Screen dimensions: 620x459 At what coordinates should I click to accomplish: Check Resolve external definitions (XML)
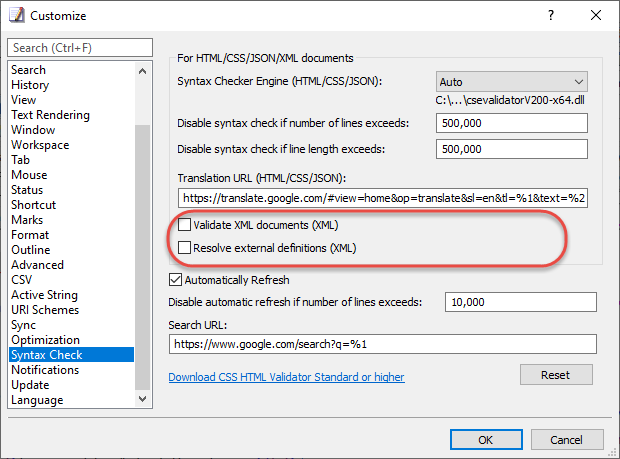point(185,248)
